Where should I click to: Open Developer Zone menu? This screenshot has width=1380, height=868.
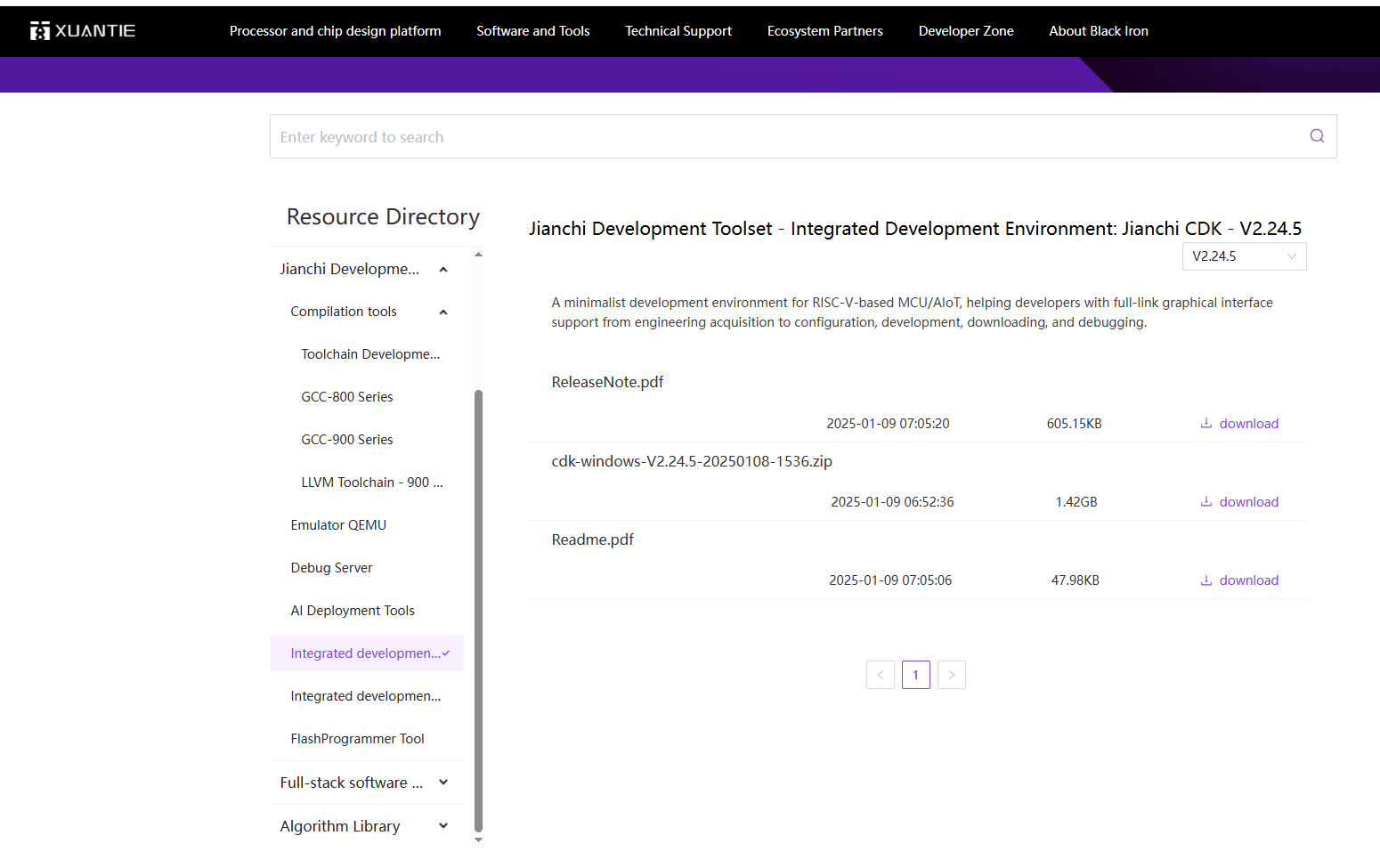tap(966, 31)
